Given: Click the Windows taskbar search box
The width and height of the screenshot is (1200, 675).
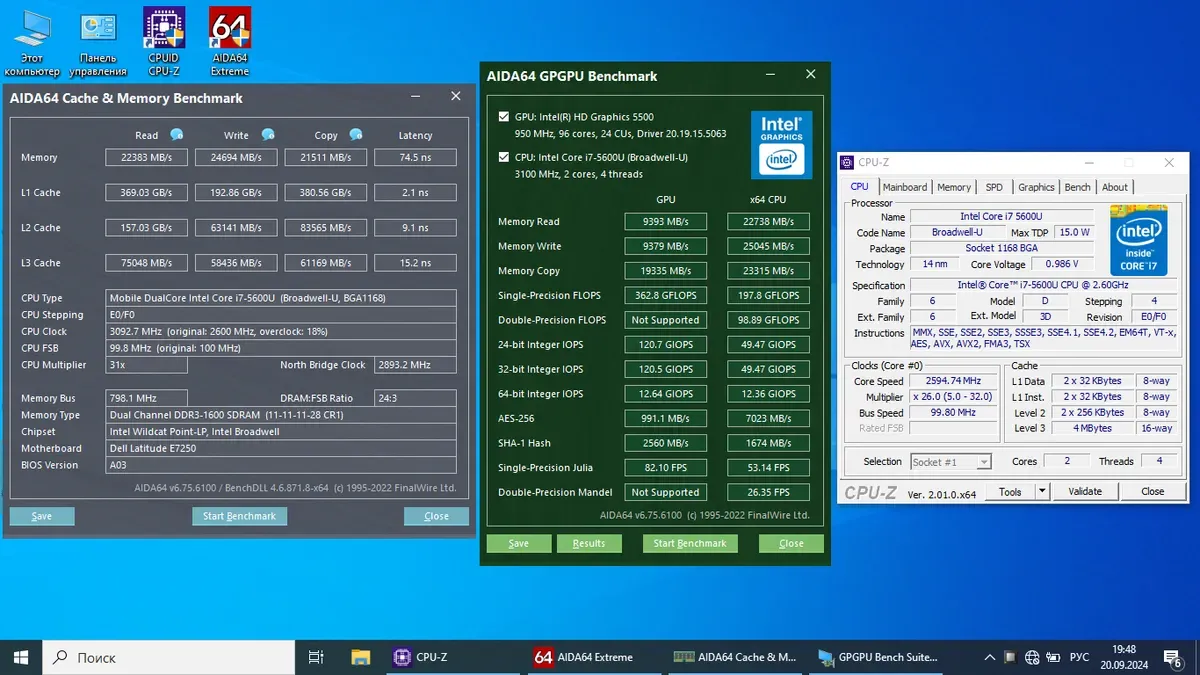Looking at the screenshot, I should (x=168, y=657).
